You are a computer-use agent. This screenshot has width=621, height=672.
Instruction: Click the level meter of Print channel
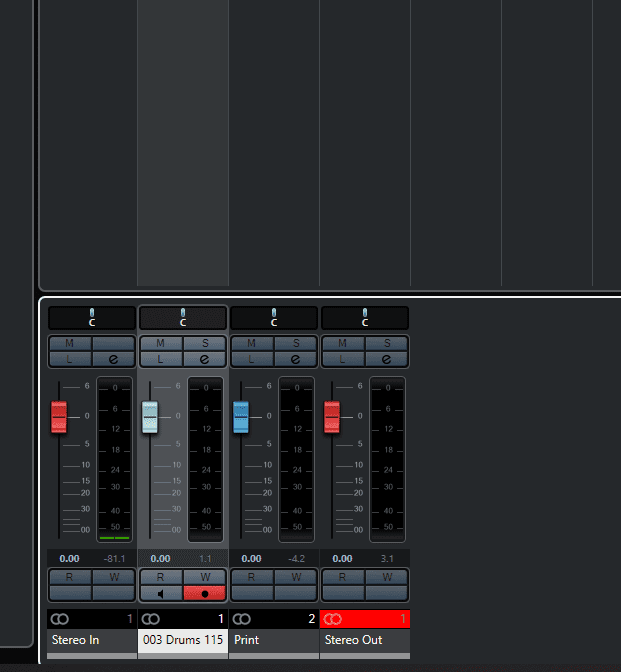(296, 459)
